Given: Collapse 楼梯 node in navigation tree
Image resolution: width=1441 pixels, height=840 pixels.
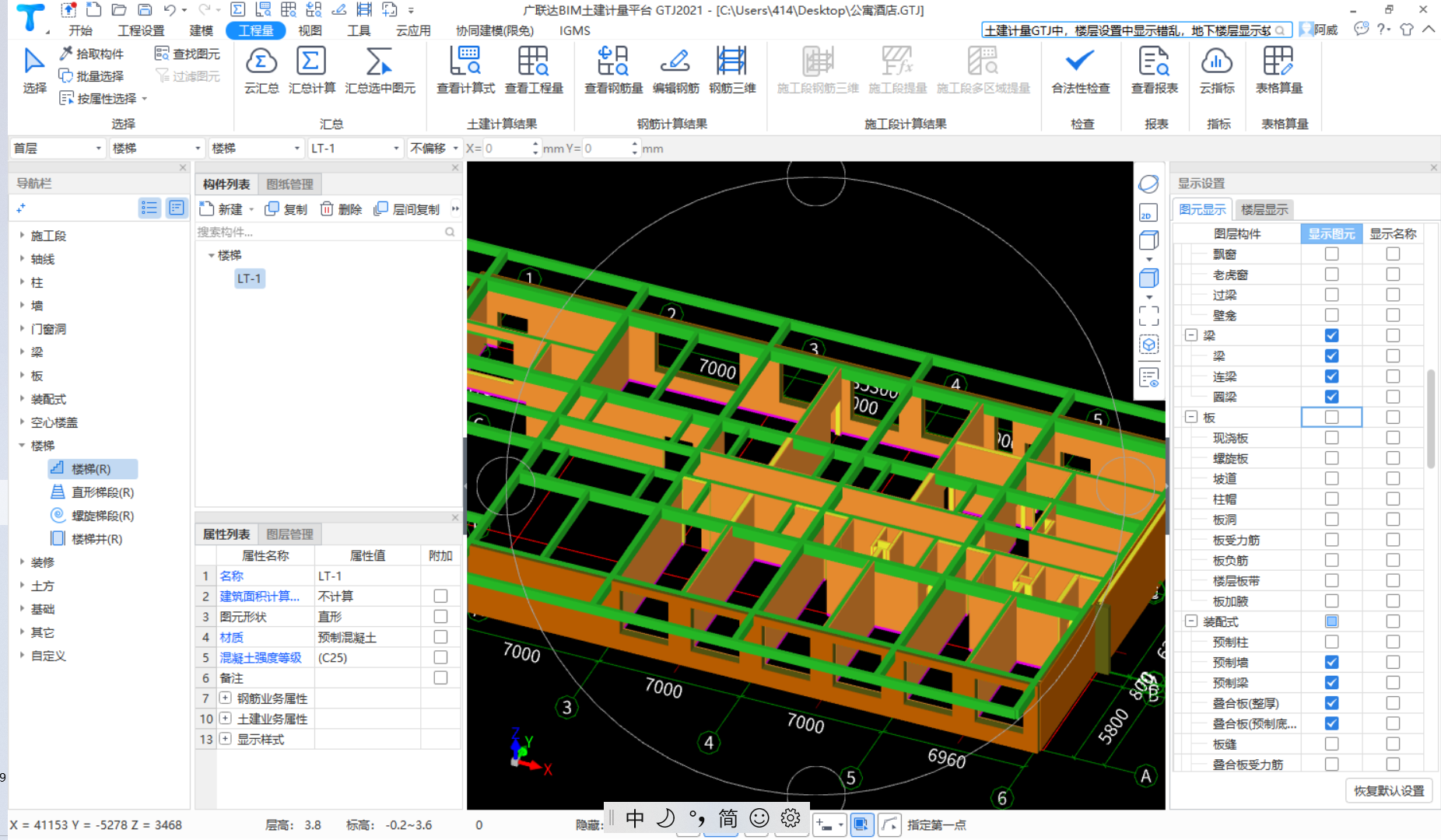Looking at the screenshot, I should pos(22,445).
